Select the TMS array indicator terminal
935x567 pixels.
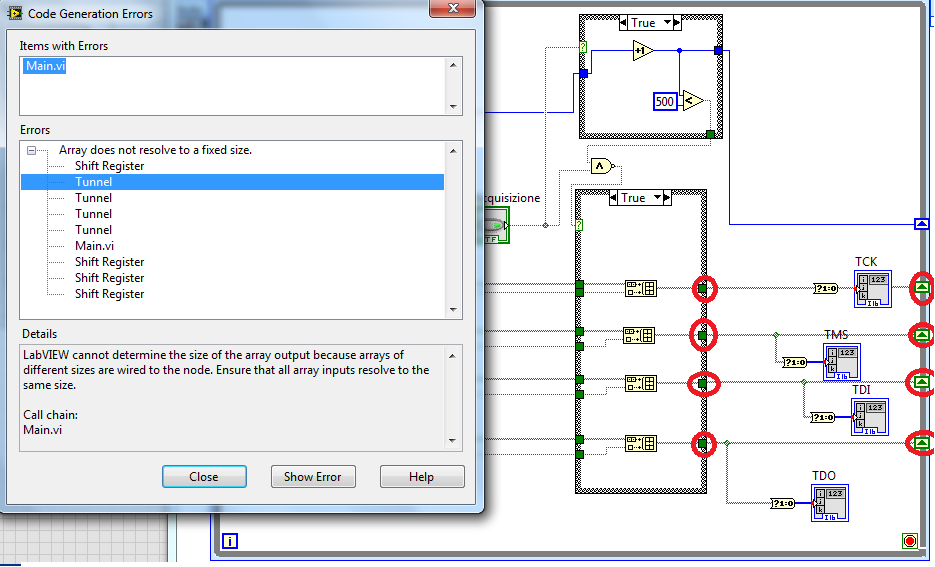[842, 360]
